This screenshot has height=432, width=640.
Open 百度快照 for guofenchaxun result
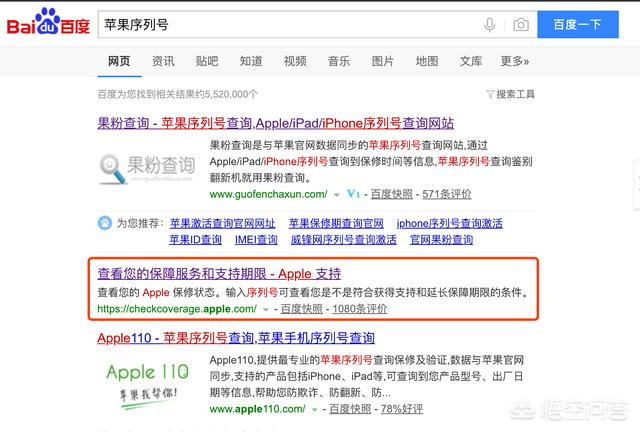click(391, 194)
